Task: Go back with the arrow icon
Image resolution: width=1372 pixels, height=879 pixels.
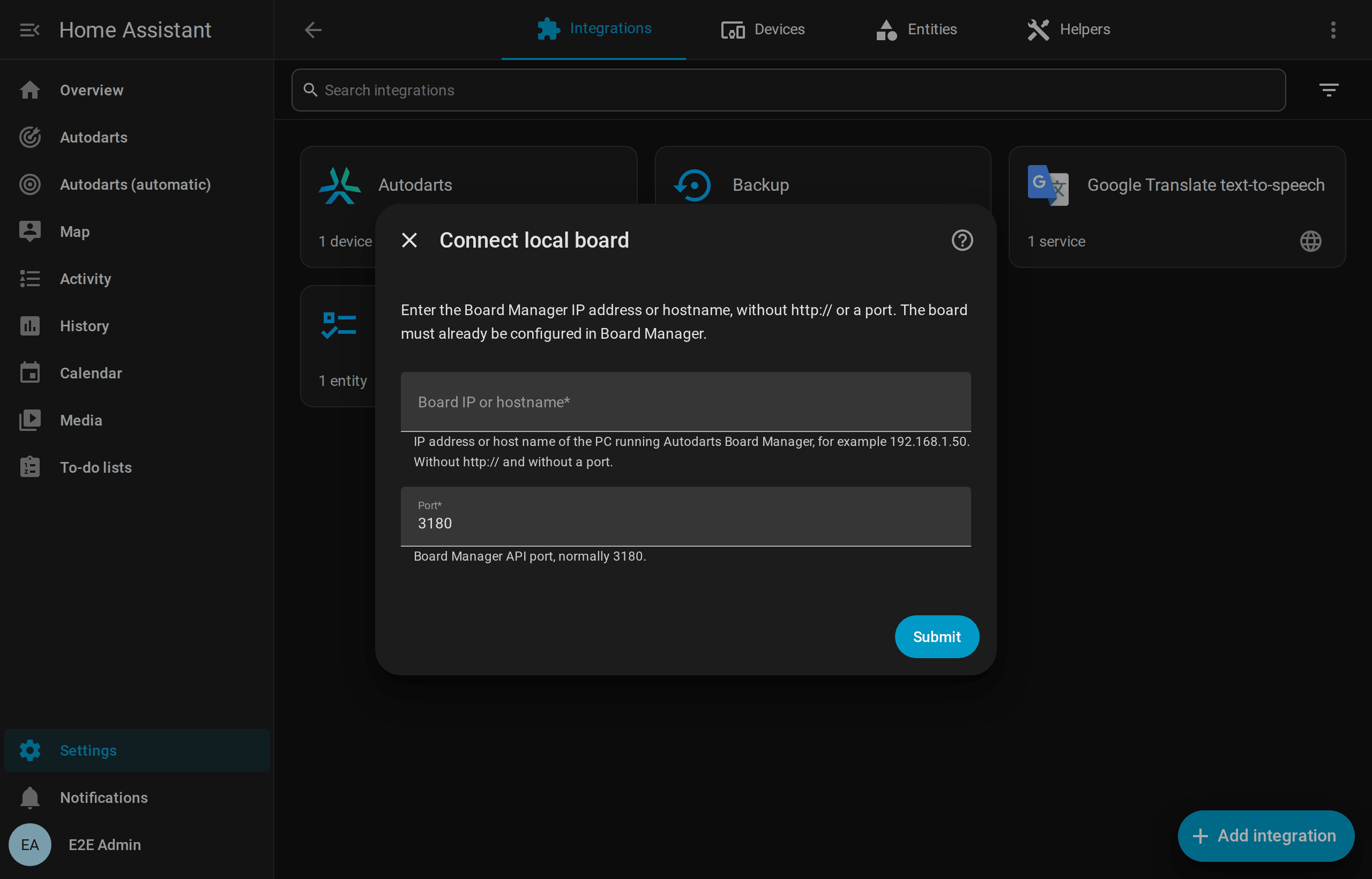Action: (x=313, y=29)
